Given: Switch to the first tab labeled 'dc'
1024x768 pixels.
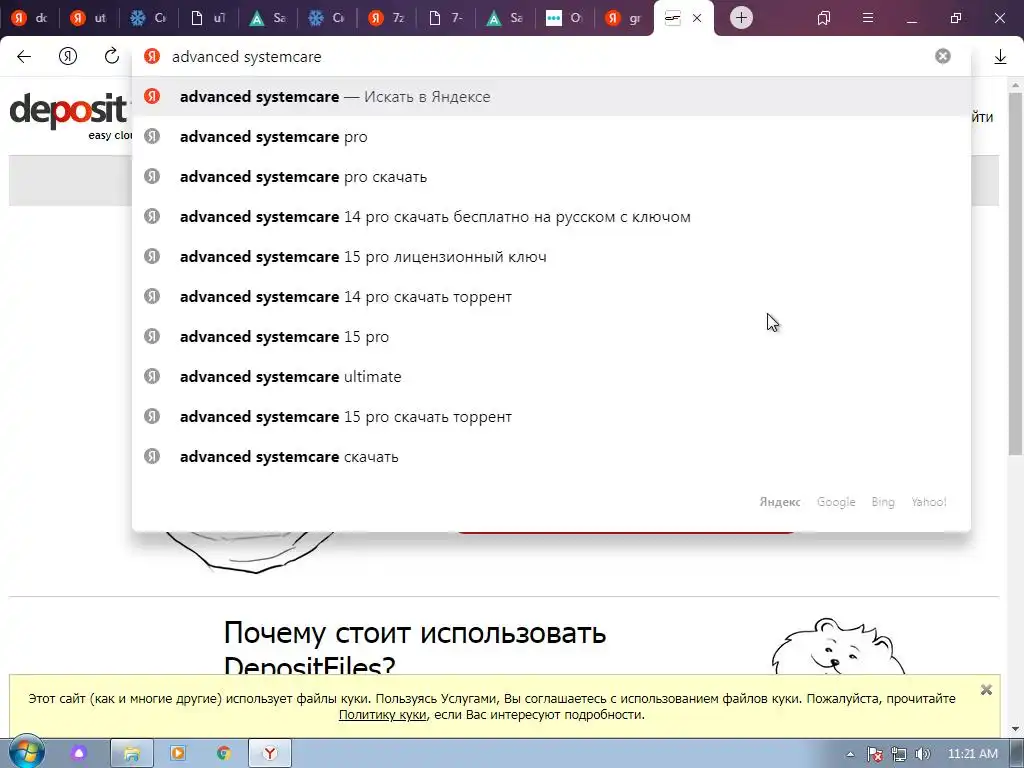Looking at the screenshot, I should pos(30,18).
